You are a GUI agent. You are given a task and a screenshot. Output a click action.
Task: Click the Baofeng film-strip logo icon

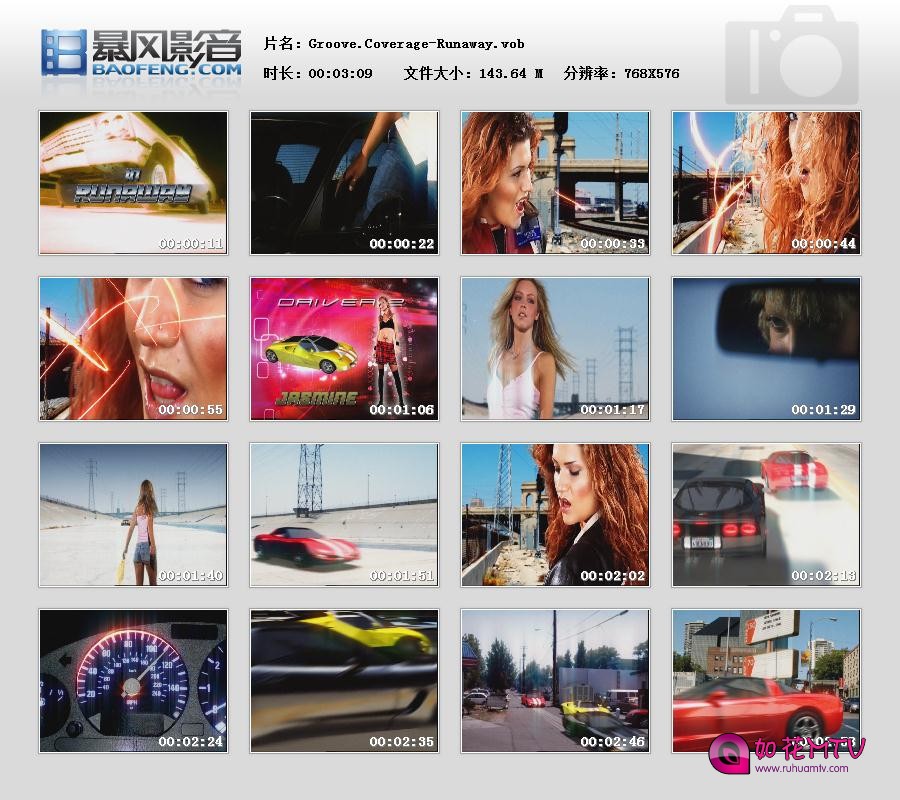(64, 53)
